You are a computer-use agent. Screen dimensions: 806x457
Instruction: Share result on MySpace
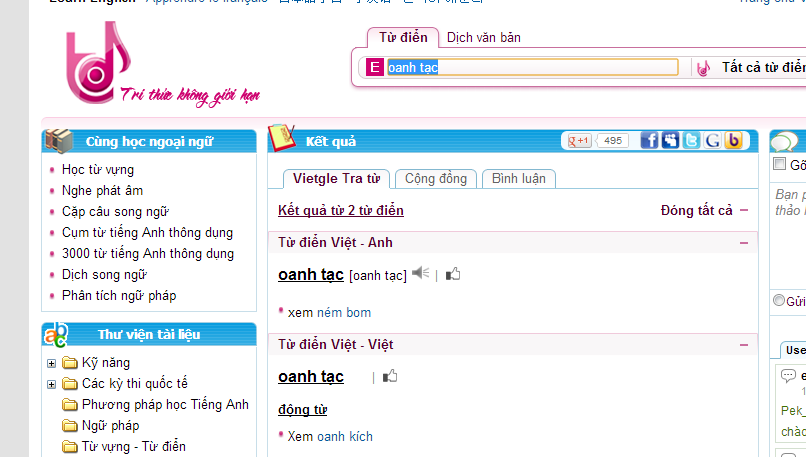670,140
